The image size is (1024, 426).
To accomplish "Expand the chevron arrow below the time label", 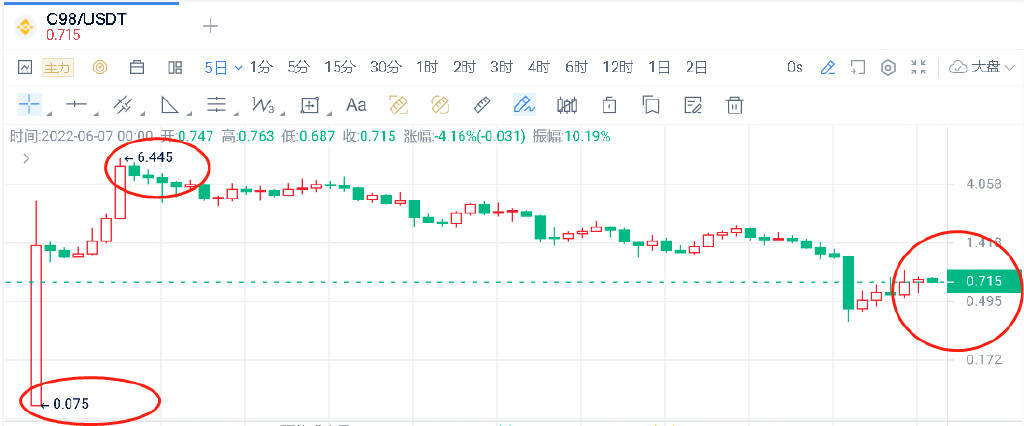I will (x=26, y=158).
